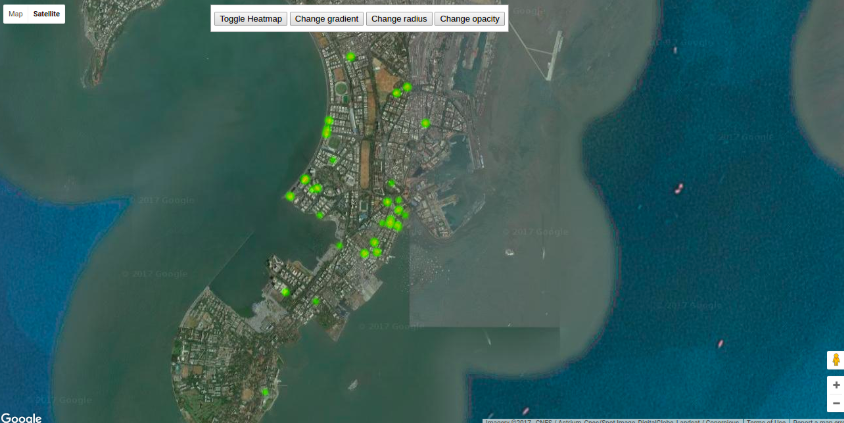Open the Google logo link
This screenshot has width=844, height=423.
(21, 418)
